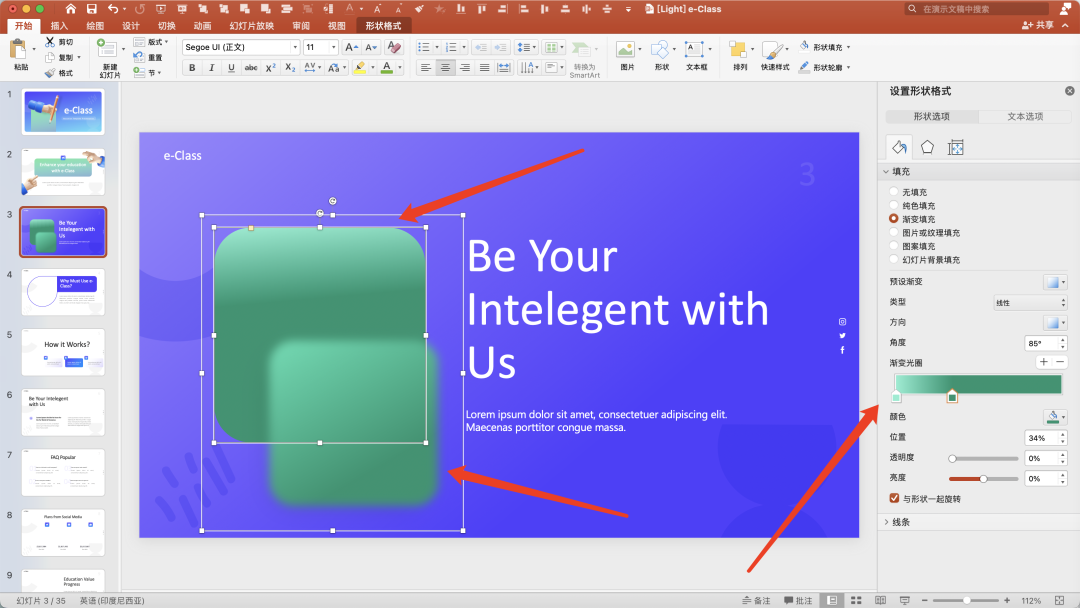The image size is (1080, 608).
Task: Apply superscript formatting
Action: 271,67
